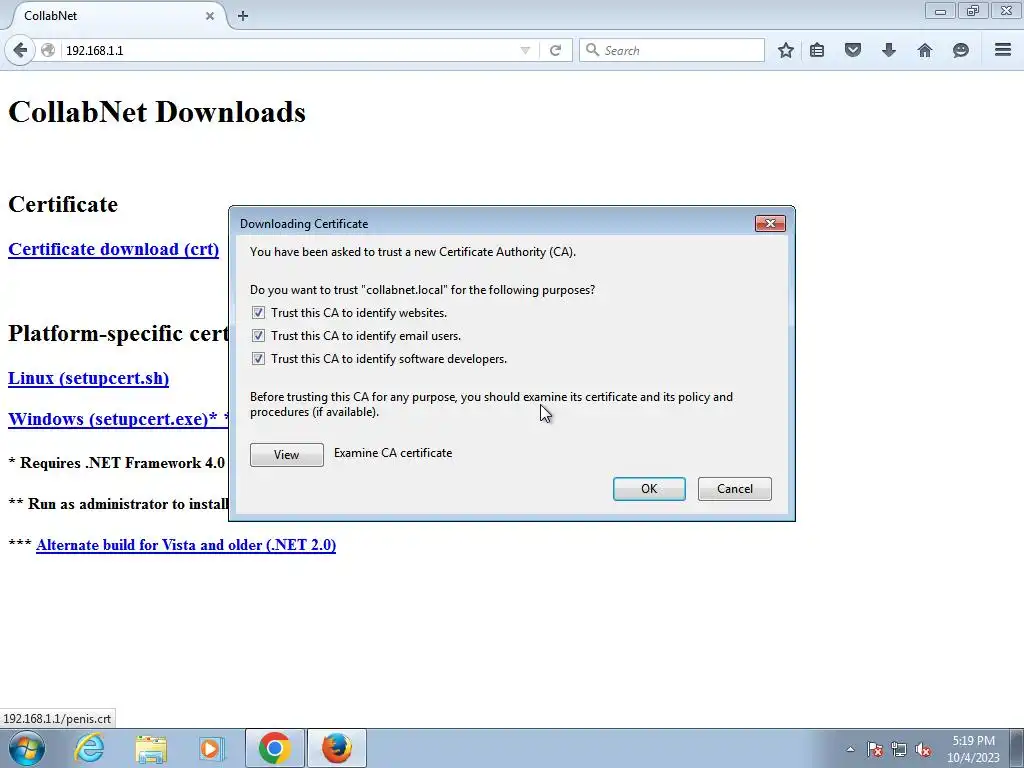
Task: Confirm the certificate dialog with OK
Action: pos(649,488)
